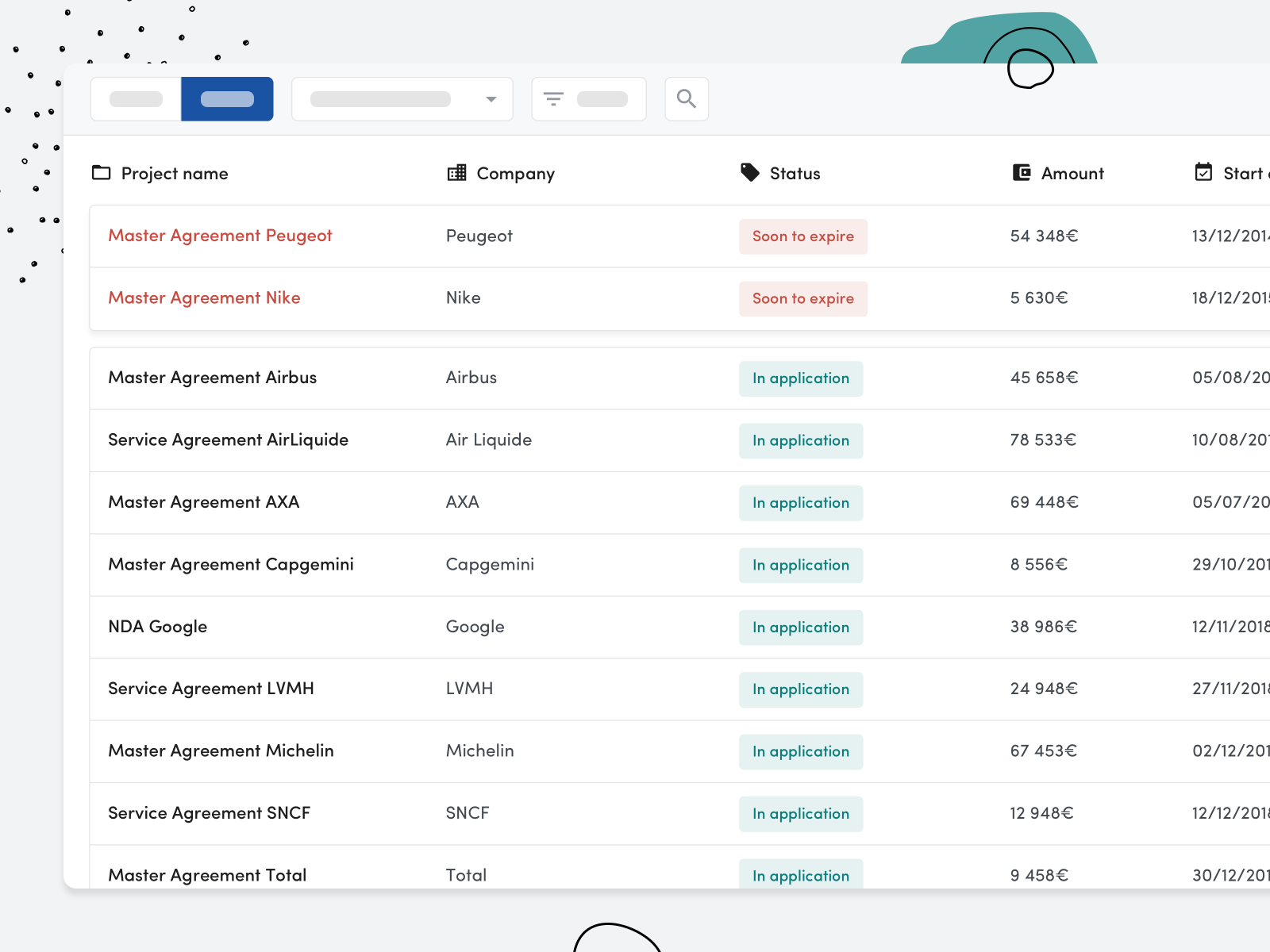Click In application badge for AXA
Viewport: 1270px width, 952px height.
click(x=801, y=503)
